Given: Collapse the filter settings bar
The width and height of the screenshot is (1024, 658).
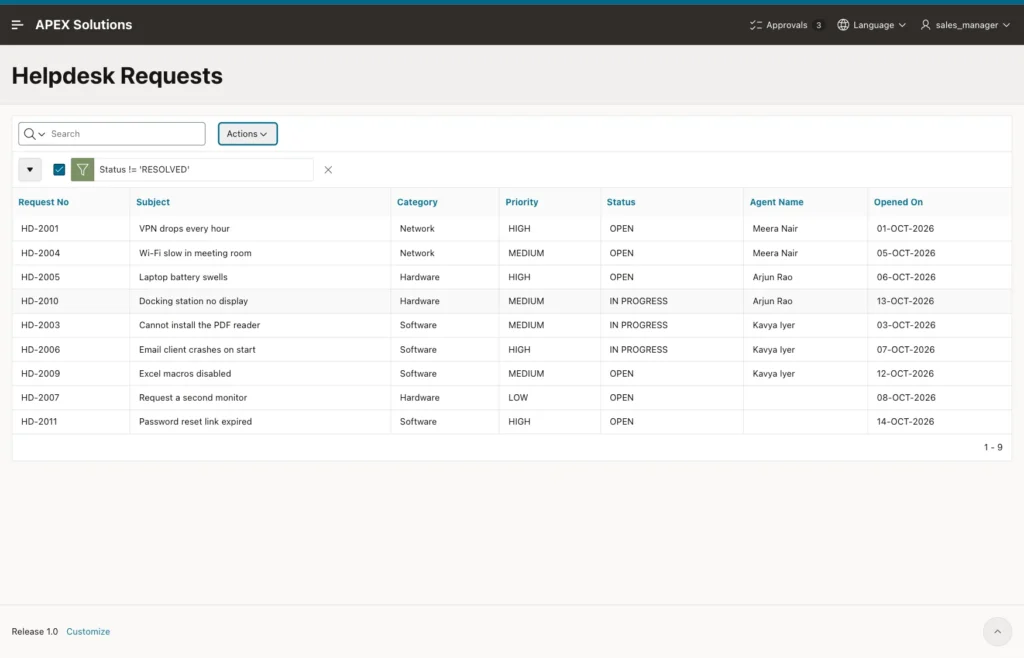Looking at the screenshot, I should [30, 170].
